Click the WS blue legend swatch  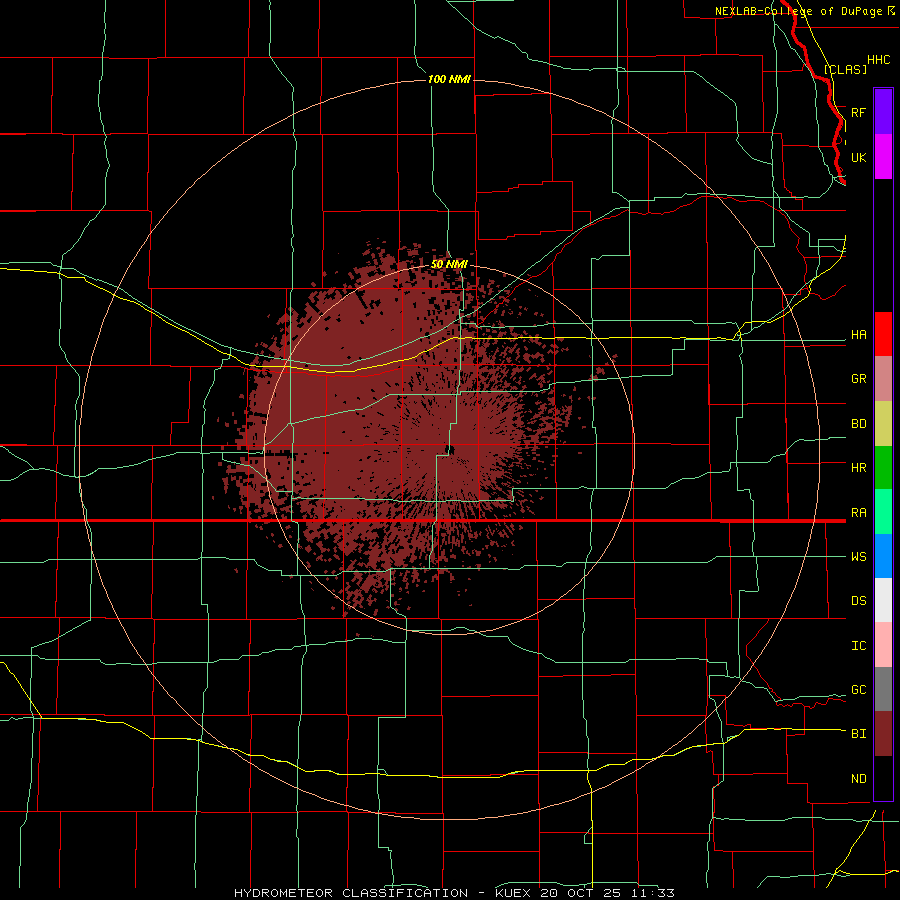point(883,556)
